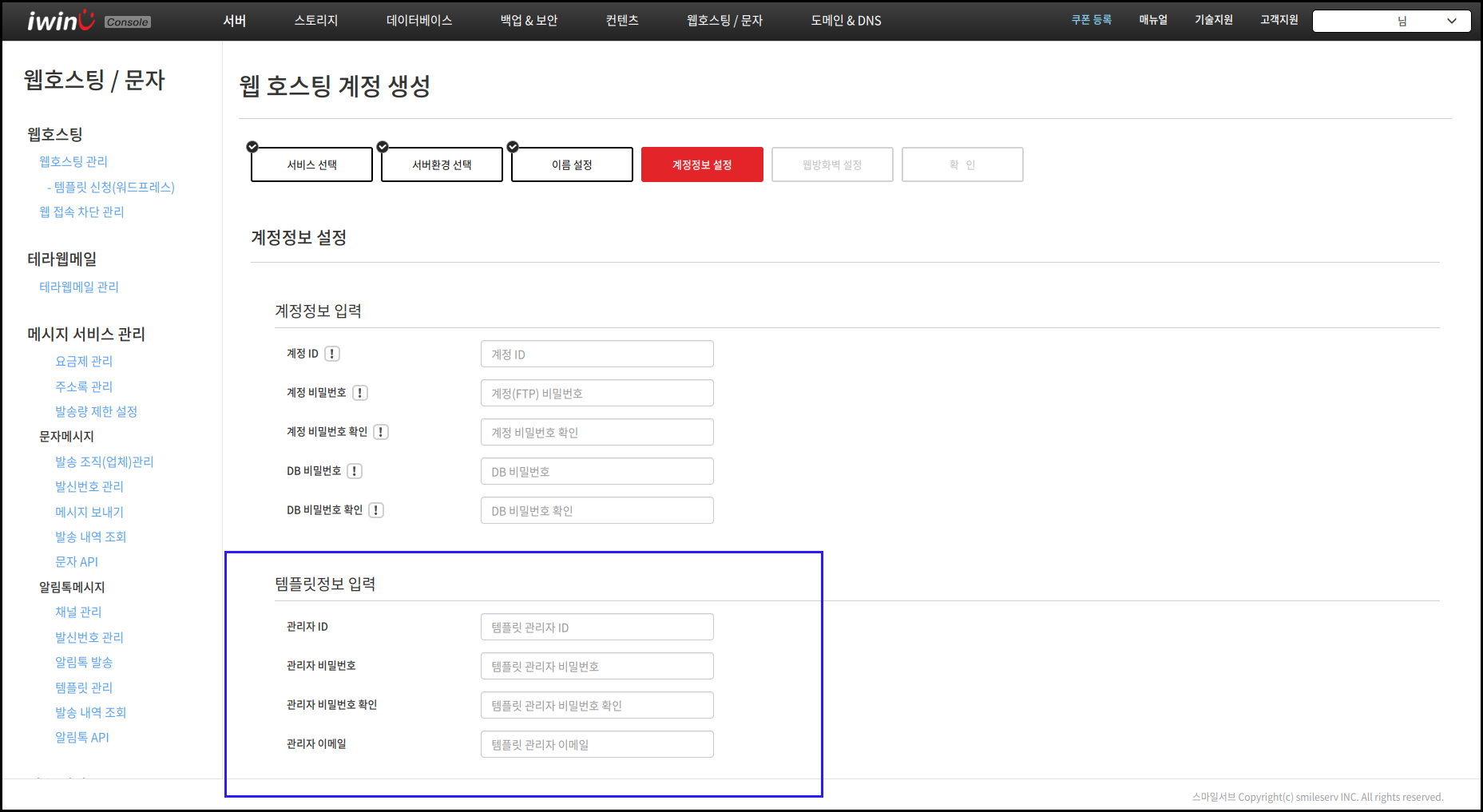This screenshot has width=1483, height=812.
Task: Click the info icon beside 계정 비밀번호
Action: [360, 393]
